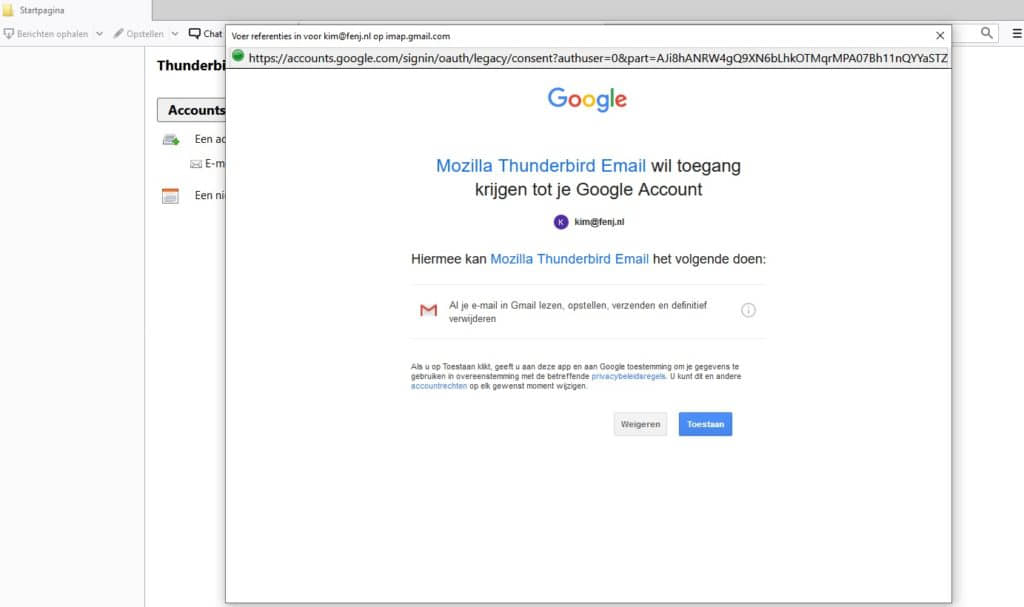Click Opstellen in Thunderbird toolbar

(x=138, y=33)
